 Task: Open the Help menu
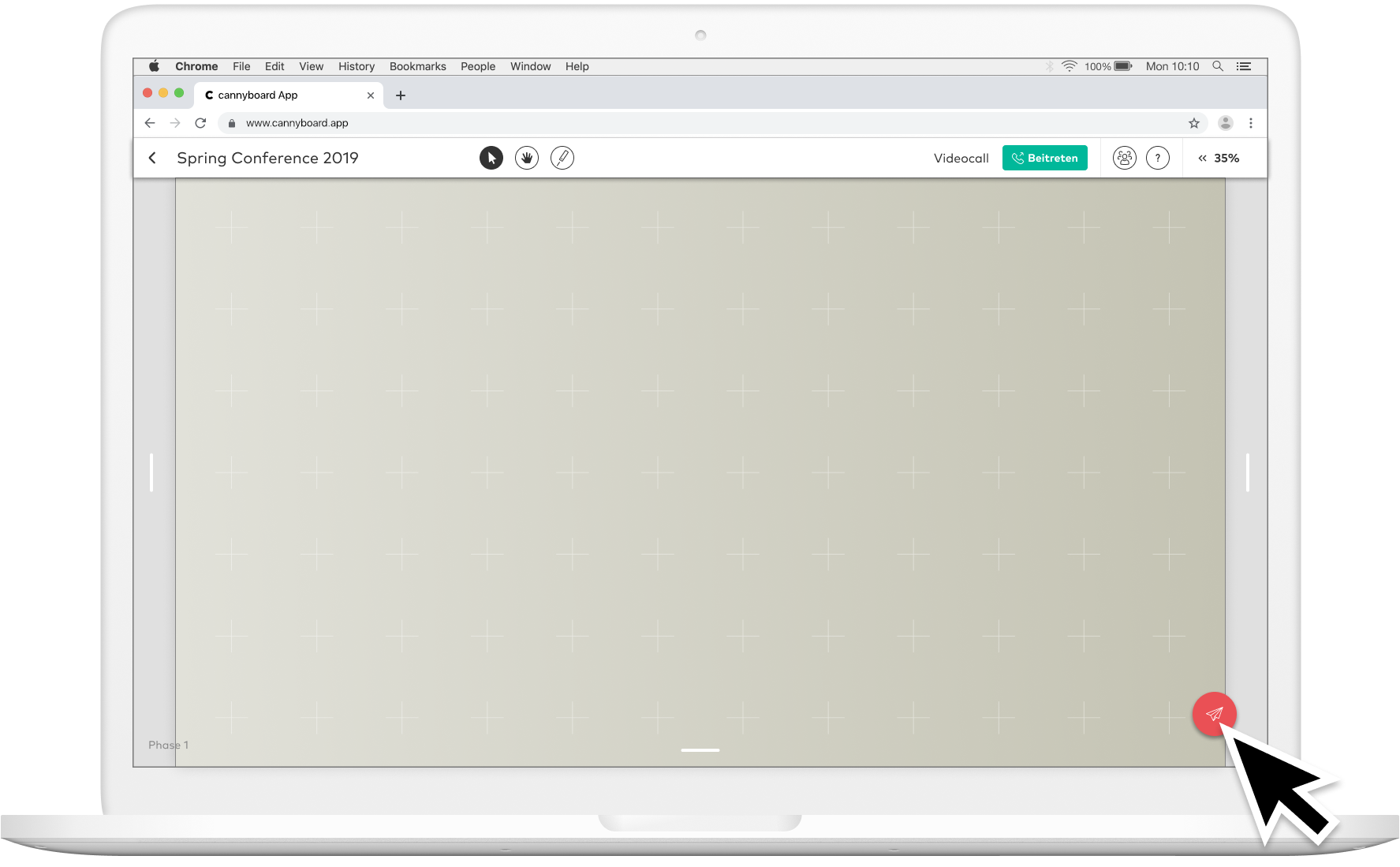coord(577,66)
